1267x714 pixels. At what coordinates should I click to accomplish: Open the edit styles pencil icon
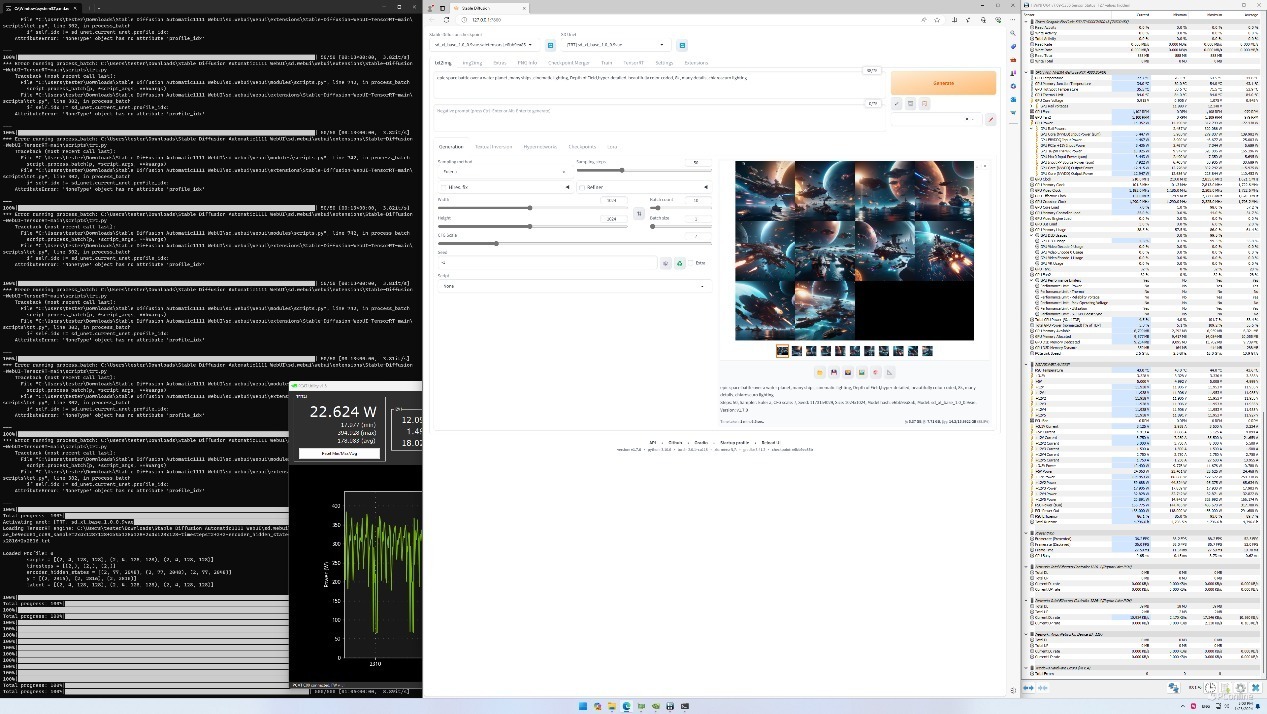click(x=990, y=119)
